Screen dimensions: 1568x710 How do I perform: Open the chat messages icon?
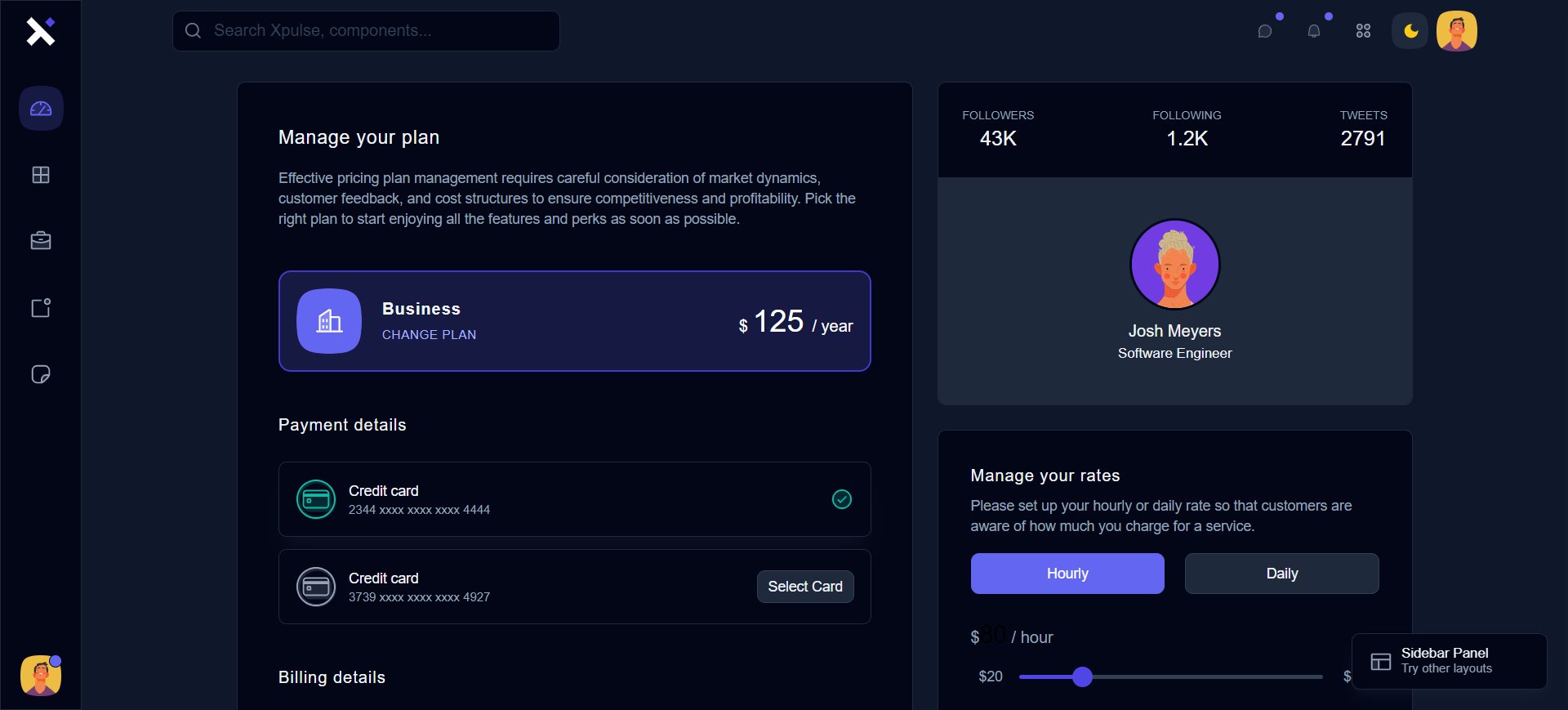click(1265, 31)
